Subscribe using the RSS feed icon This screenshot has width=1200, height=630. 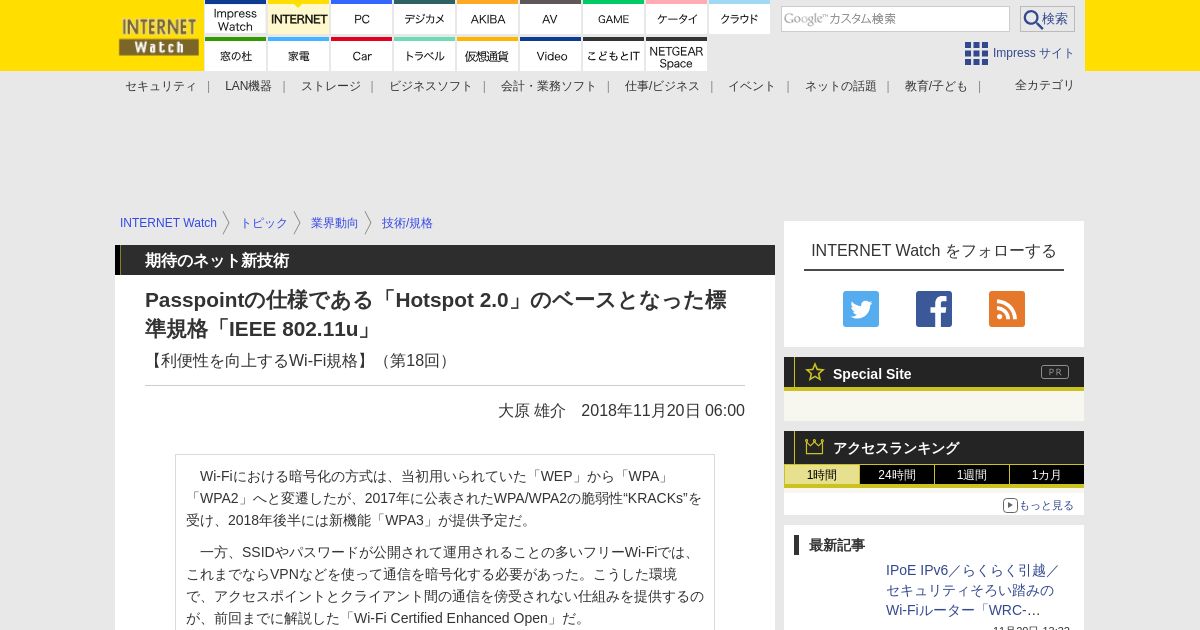click(1007, 309)
